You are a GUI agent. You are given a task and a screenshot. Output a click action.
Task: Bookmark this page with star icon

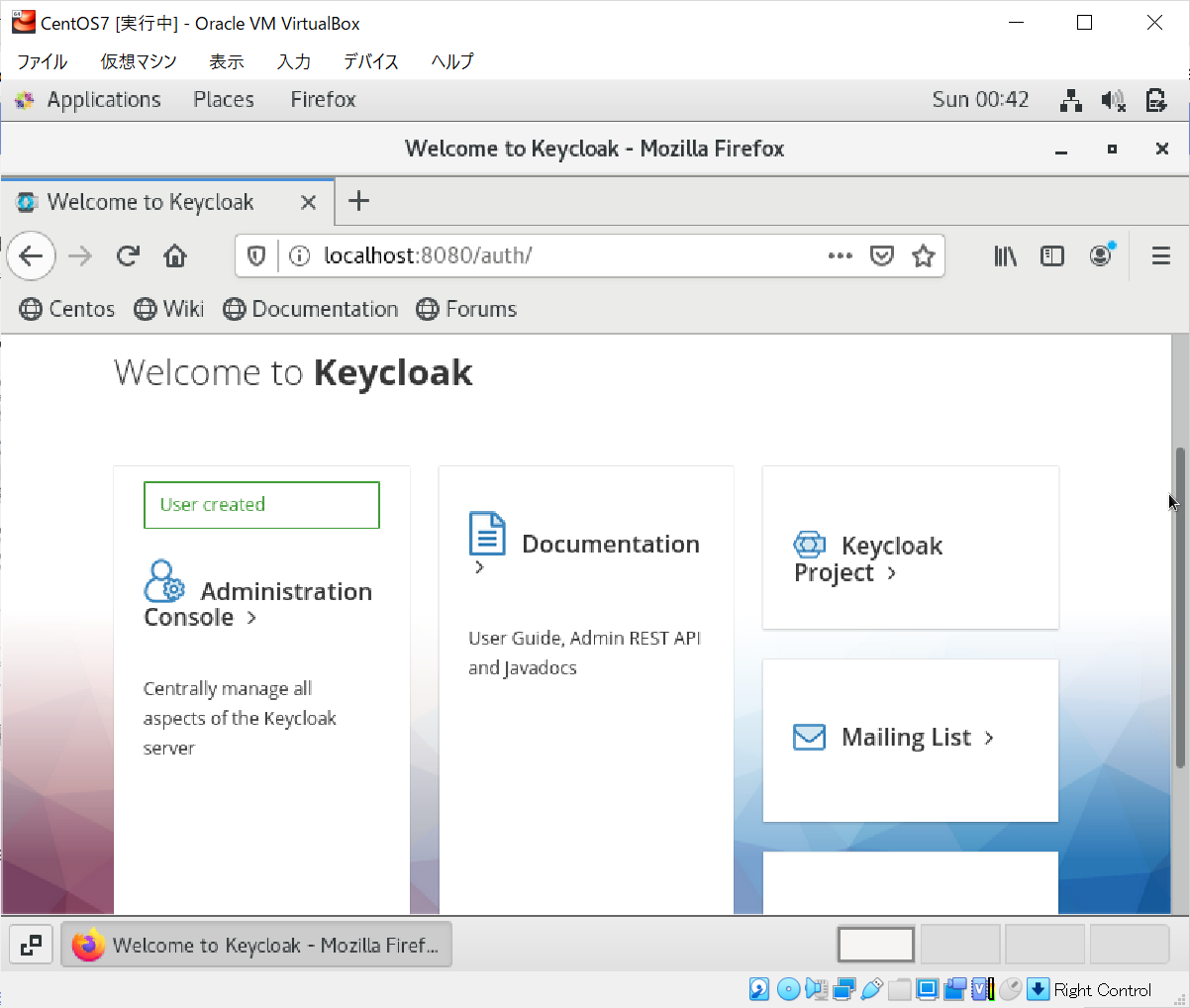923,256
